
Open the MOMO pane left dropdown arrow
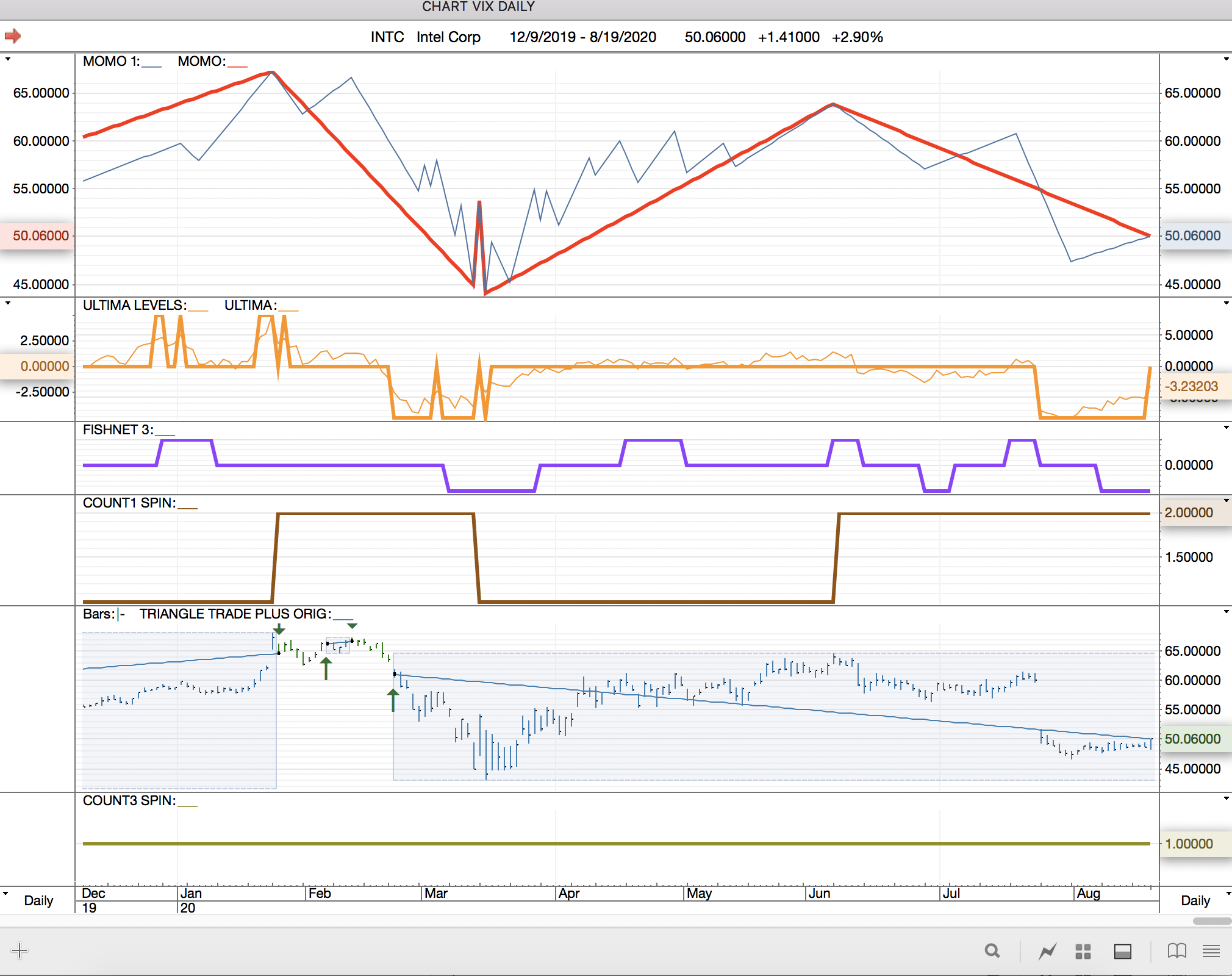click(8, 59)
